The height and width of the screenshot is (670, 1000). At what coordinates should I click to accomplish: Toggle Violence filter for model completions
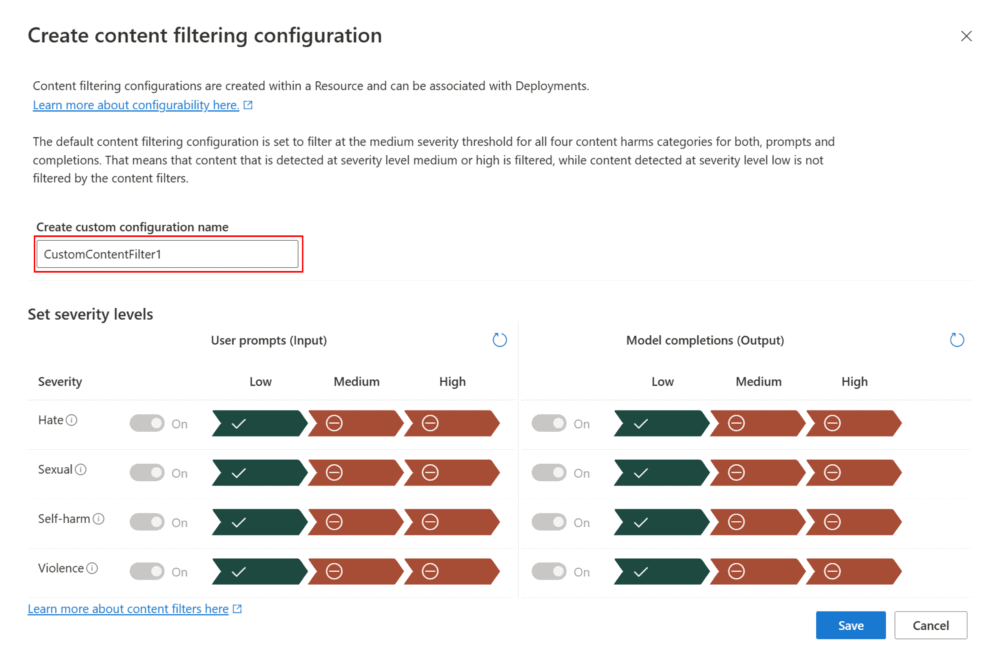coord(549,571)
